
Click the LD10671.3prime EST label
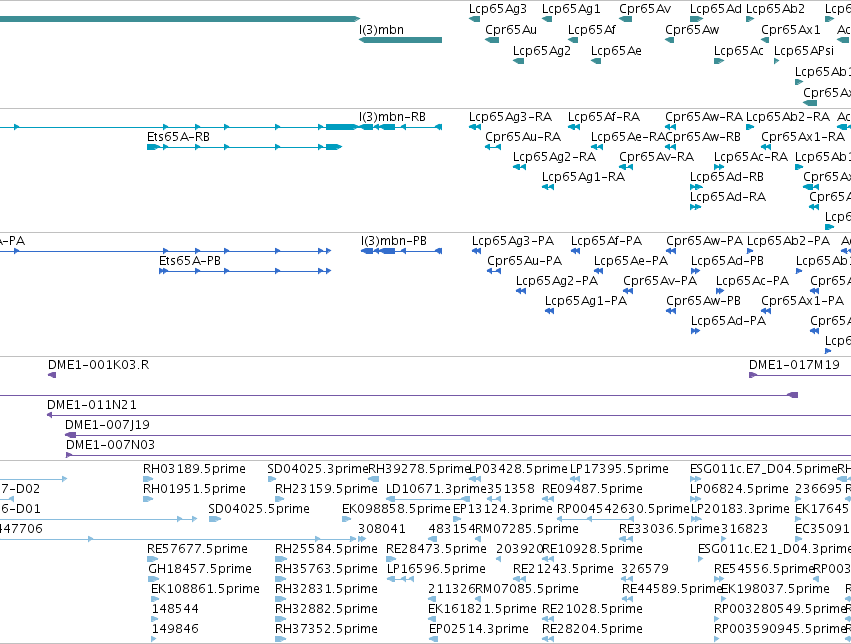(436, 489)
